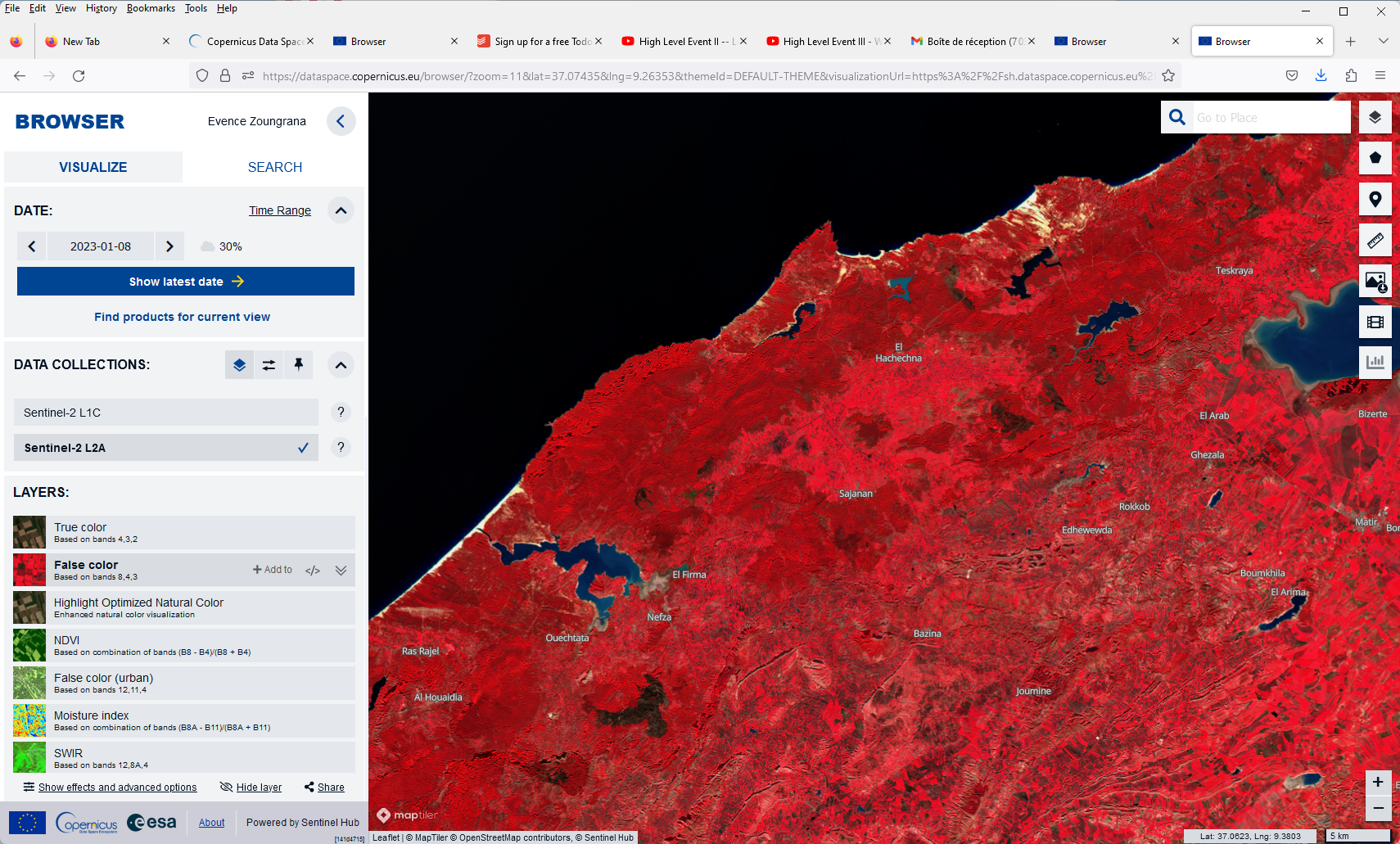
Task: Click the Share link
Action: (324, 788)
